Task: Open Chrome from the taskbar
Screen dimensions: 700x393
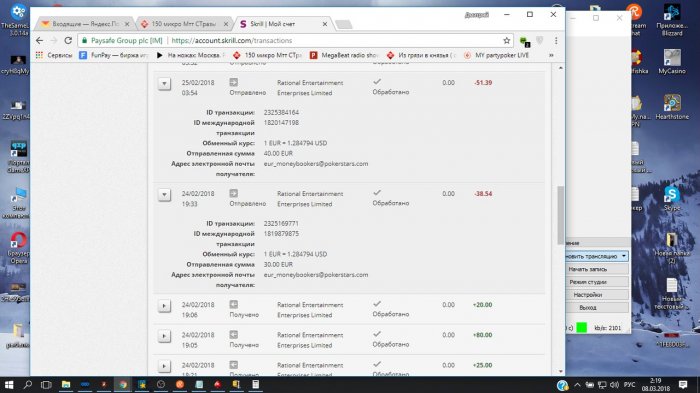Action: pos(123,385)
